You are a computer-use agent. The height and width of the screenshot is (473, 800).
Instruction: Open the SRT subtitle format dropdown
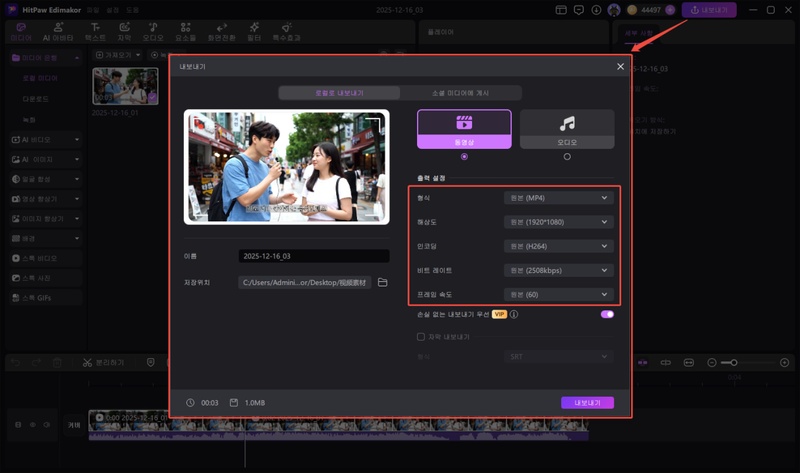pos(559,357)
